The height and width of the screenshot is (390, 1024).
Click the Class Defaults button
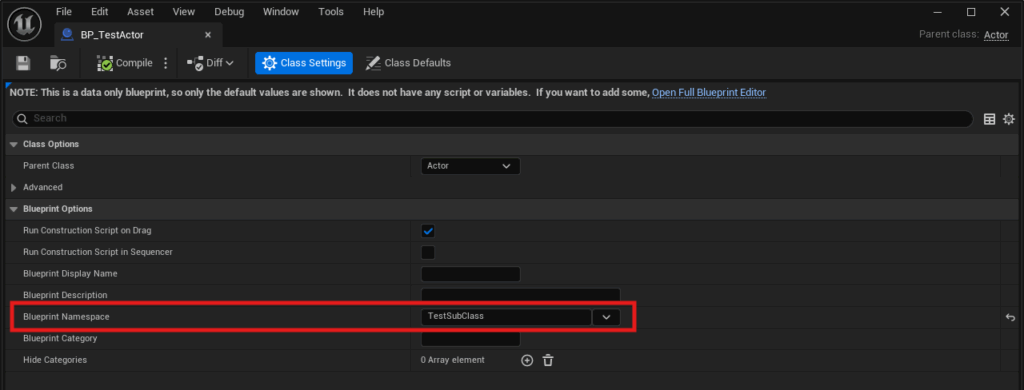408,63
